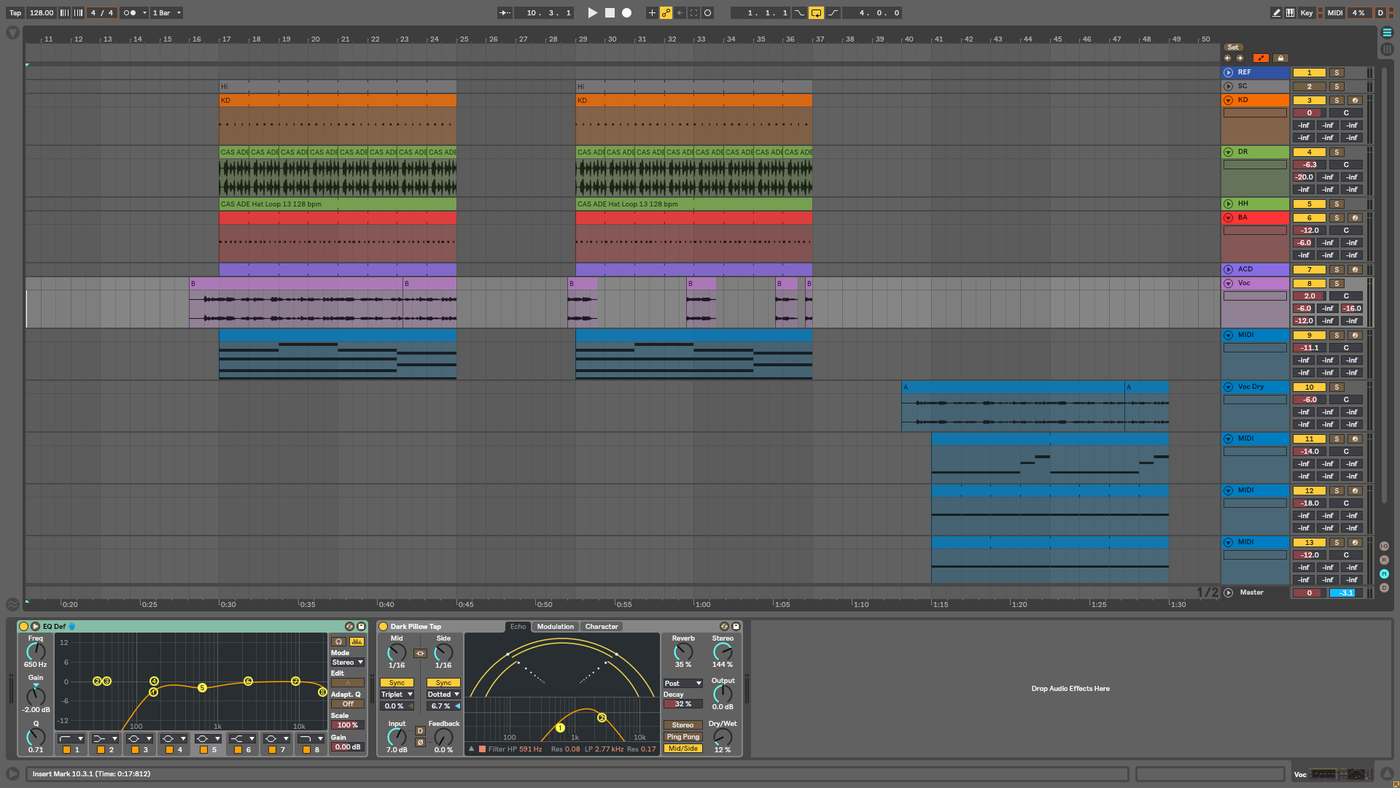Toggle the Automation Arm button

(x=666, y=13)
